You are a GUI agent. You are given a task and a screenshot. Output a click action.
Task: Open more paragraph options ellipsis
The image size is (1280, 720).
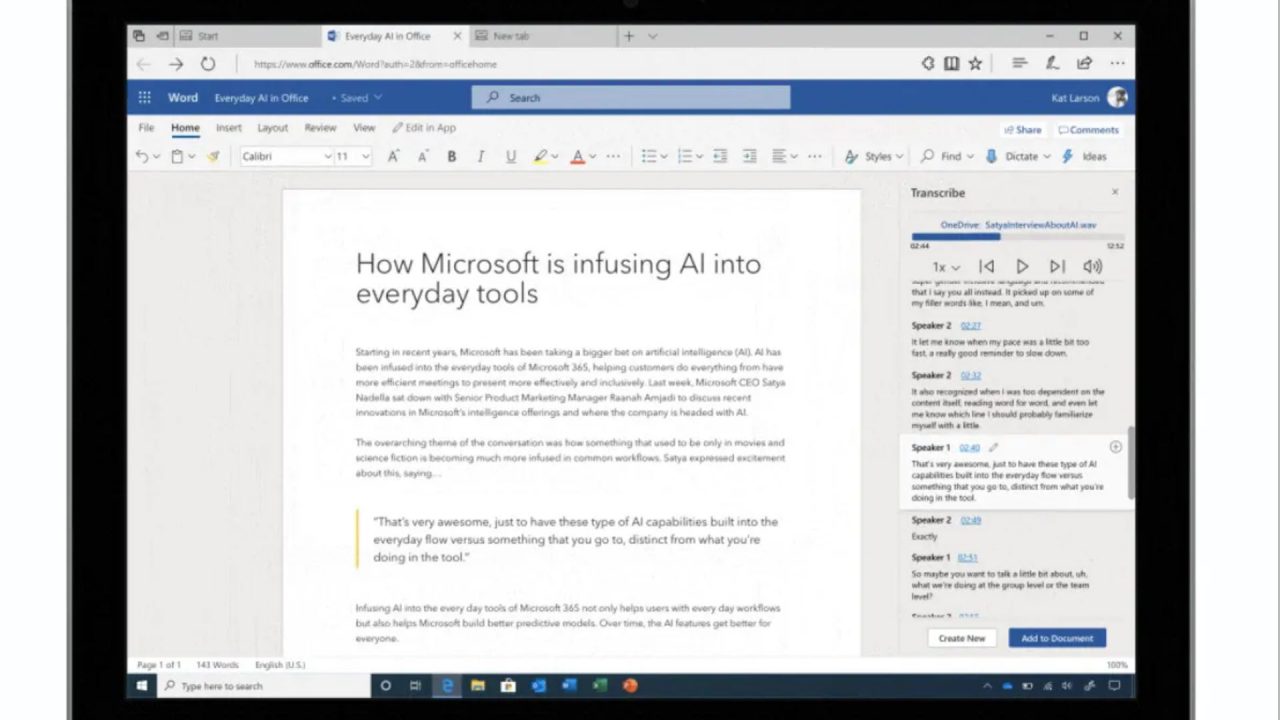[815, 157]
